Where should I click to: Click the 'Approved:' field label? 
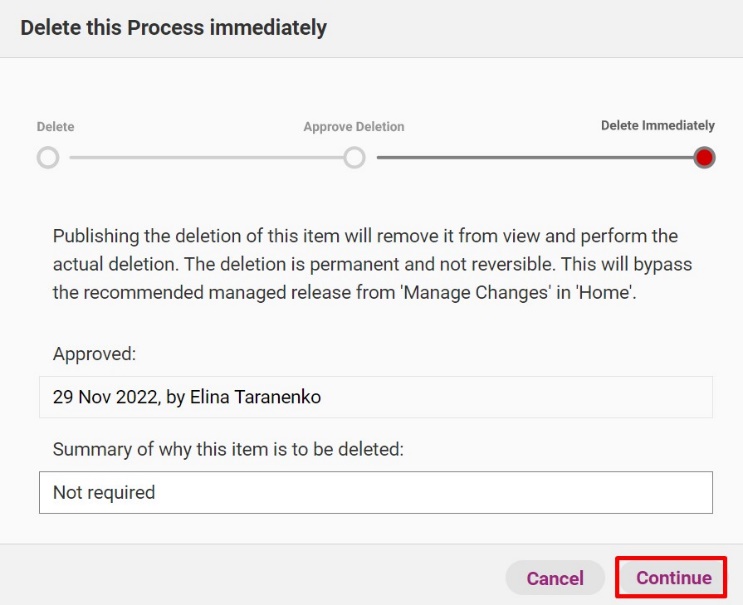tap(94, 354)
